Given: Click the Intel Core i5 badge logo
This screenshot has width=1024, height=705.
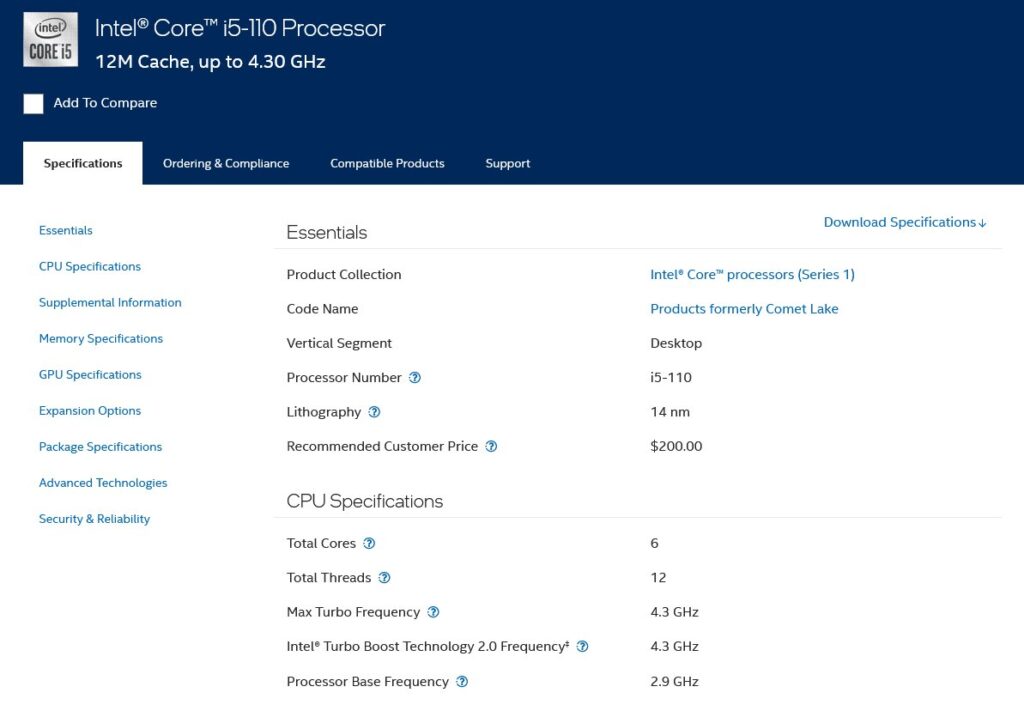Looking at the screenshot, I should pos(50,40).
